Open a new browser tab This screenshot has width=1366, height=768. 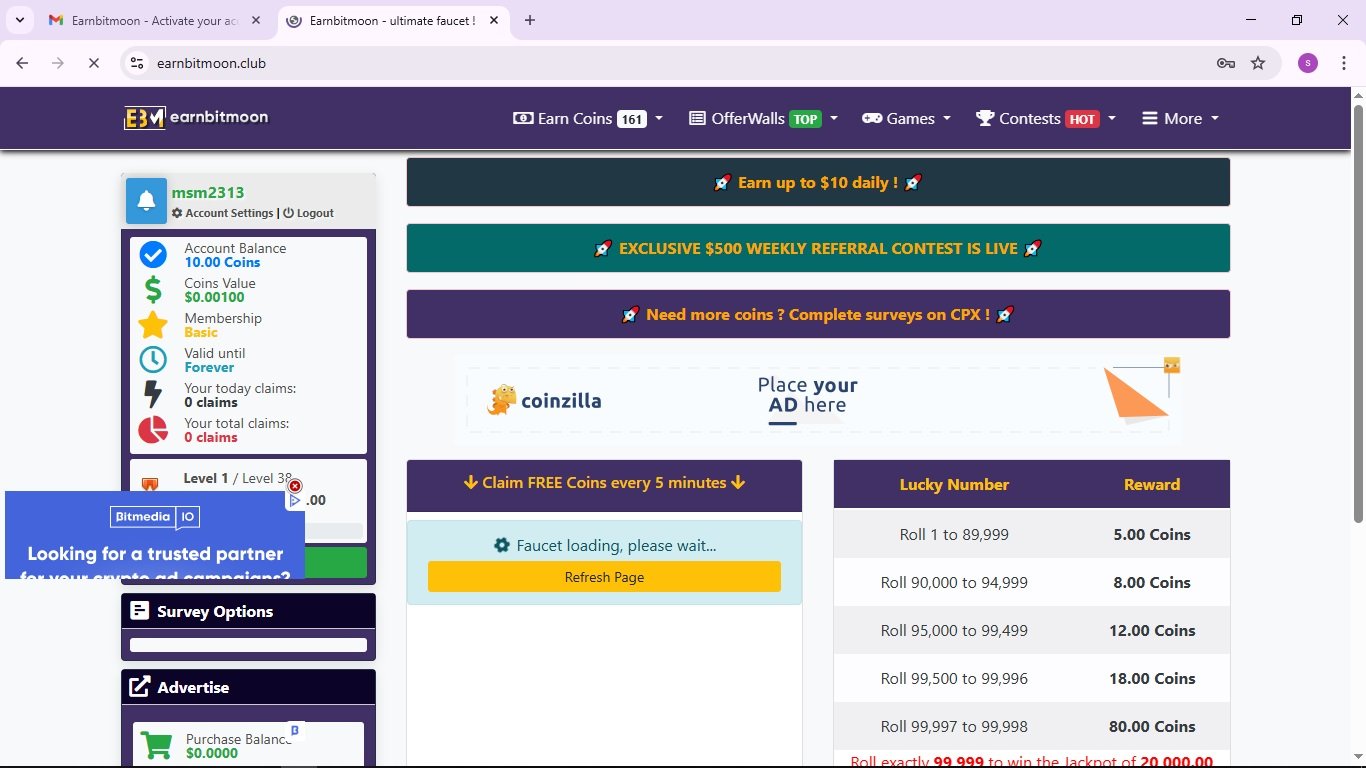(530, 20)
